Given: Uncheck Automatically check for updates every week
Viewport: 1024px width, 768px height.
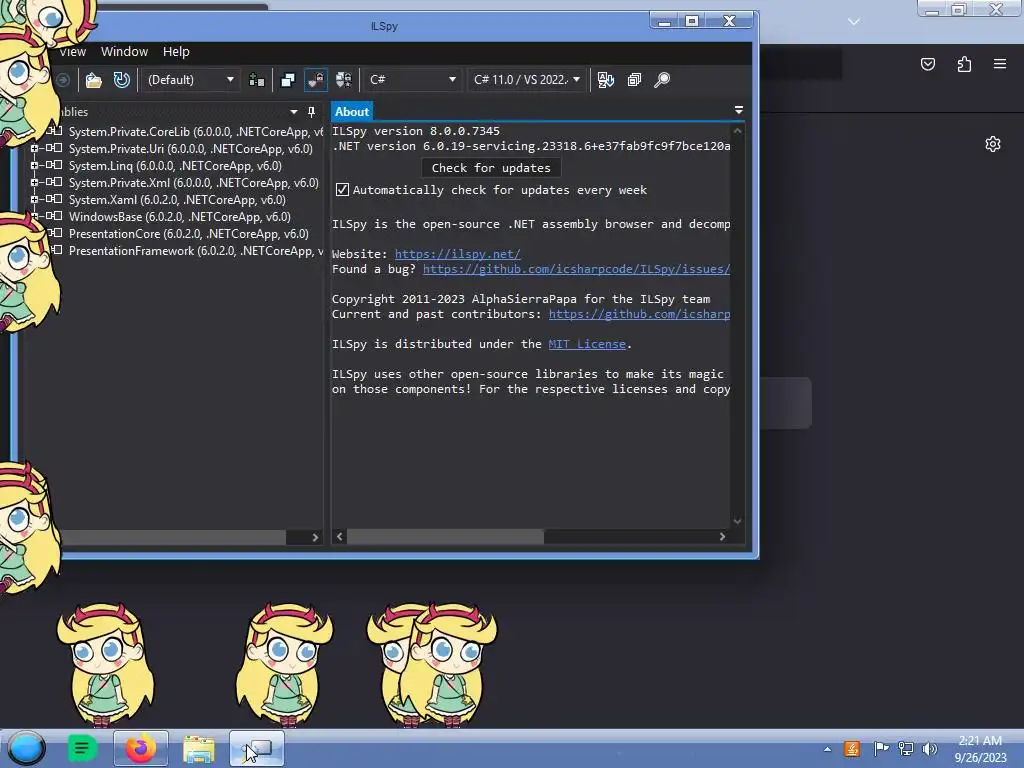Looking at the screenshot, I should pyautogui.click(x=342, y=190).
